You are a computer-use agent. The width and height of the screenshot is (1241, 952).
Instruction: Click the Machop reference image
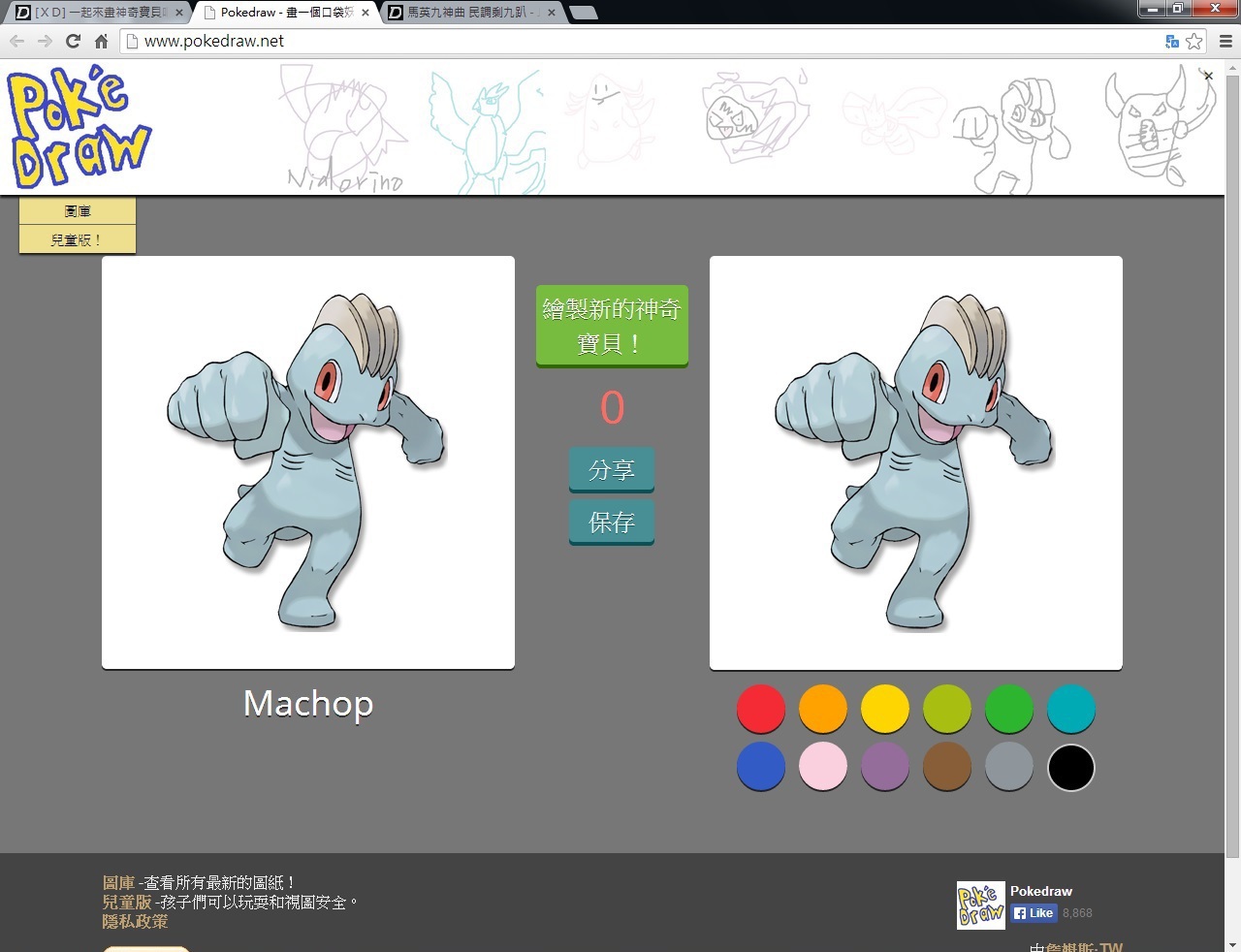click(x=308, y=462)
